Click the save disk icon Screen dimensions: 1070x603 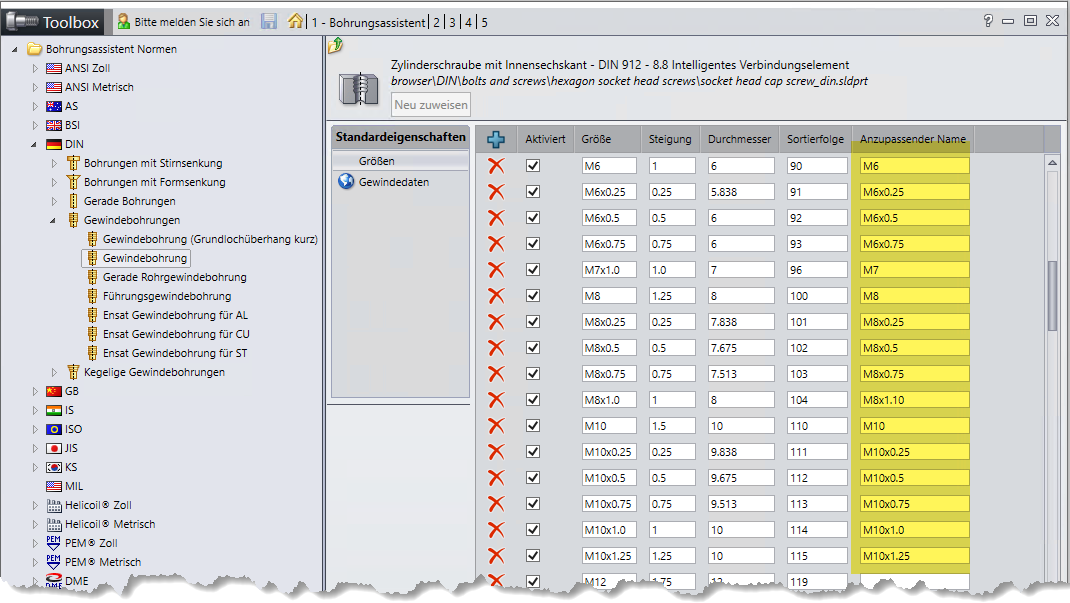[269, 21]
